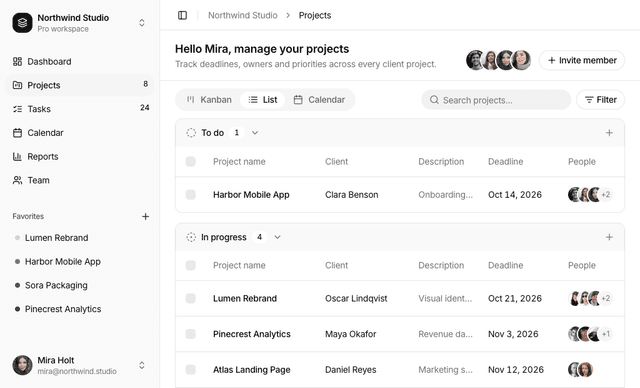Click the Invite member button

coord(582,60)
